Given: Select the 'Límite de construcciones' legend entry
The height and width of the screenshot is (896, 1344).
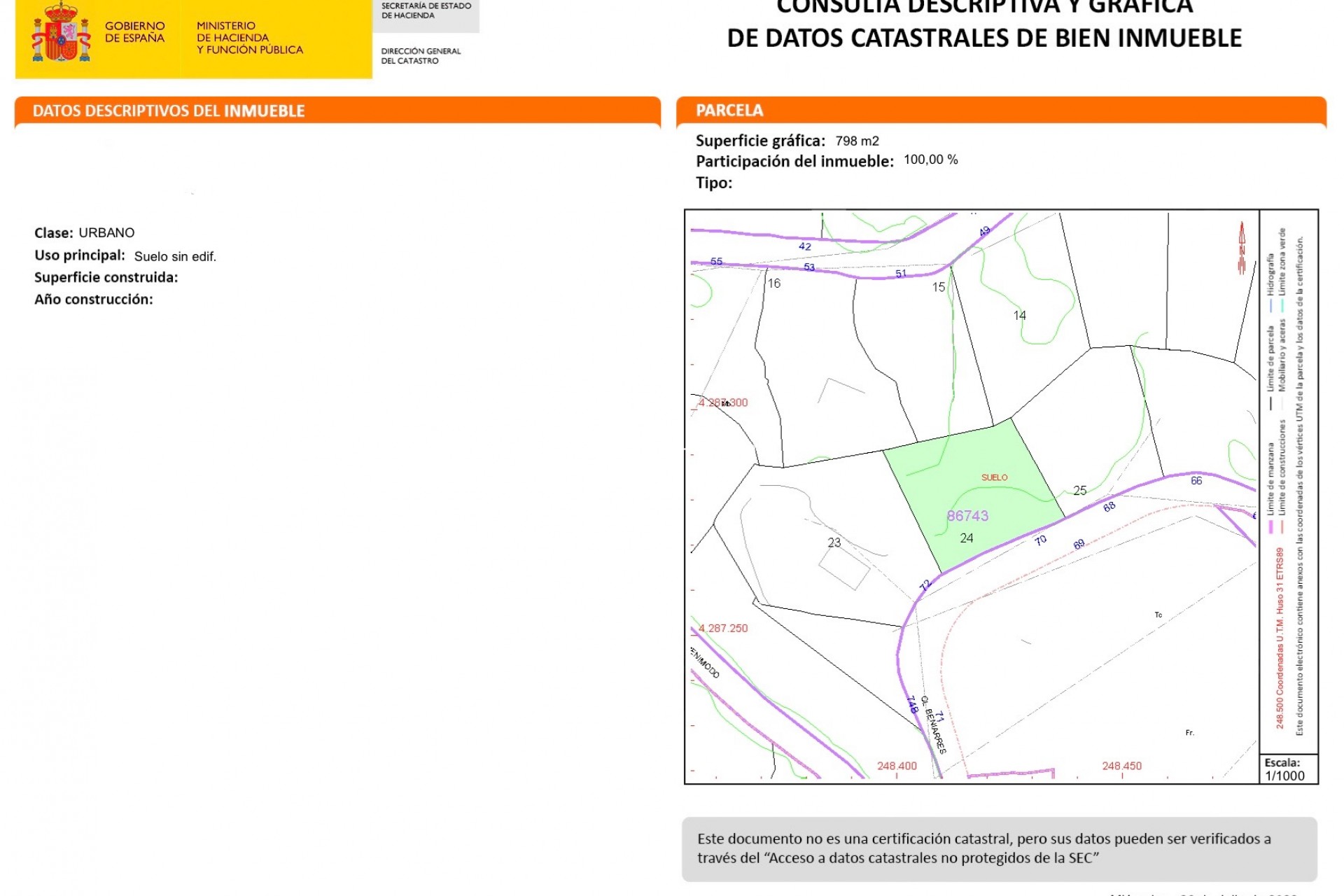Looking at the screenshot, I should (1282, 526).
